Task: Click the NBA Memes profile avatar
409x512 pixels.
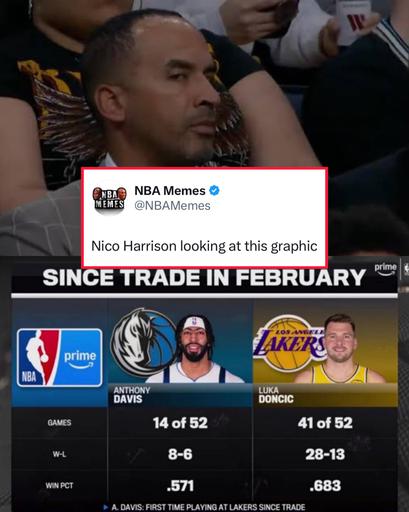Action: [x=110, y=199]
